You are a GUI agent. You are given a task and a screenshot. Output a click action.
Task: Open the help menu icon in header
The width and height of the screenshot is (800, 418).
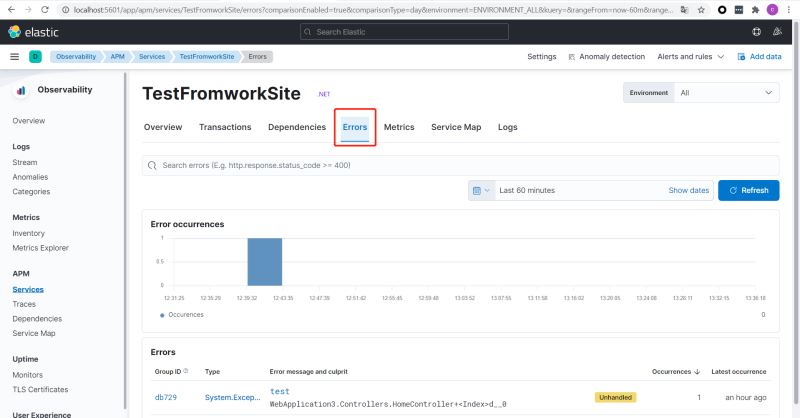[x=757, y=32]
